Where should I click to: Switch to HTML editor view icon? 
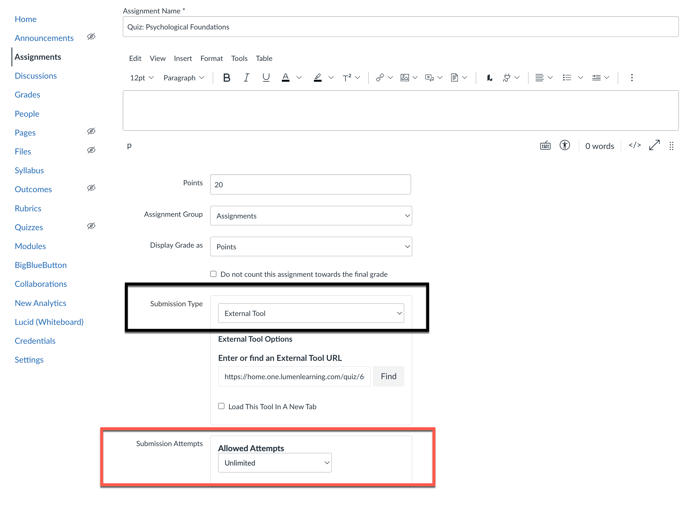pos(634,145)
